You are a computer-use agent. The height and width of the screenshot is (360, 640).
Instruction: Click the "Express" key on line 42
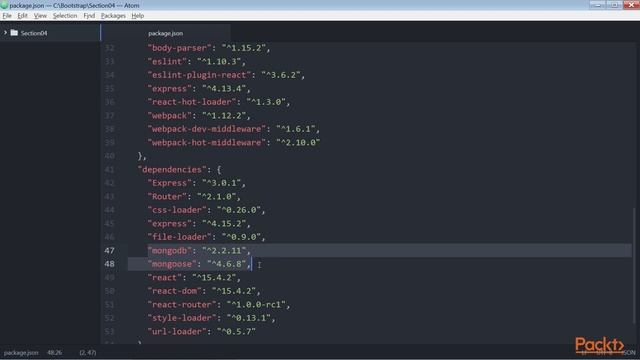click(x=170, y=183)
